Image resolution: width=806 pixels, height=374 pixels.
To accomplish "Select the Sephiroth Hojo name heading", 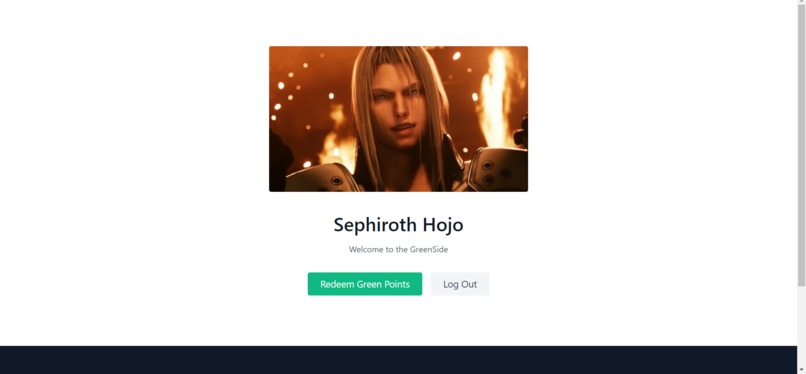I will click(x=398, y=225).
